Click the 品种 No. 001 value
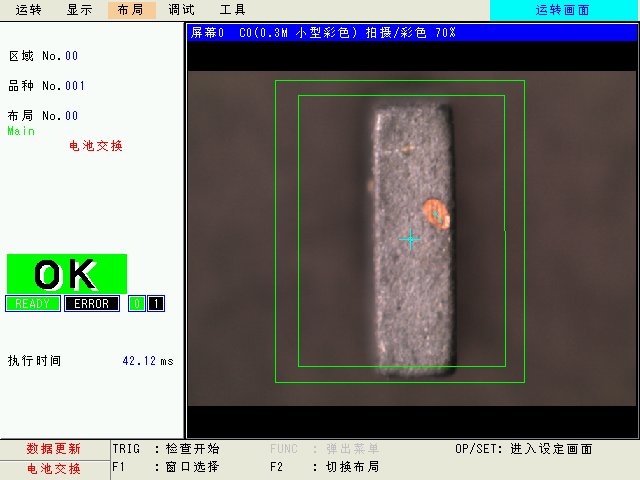 pos(75,86)
